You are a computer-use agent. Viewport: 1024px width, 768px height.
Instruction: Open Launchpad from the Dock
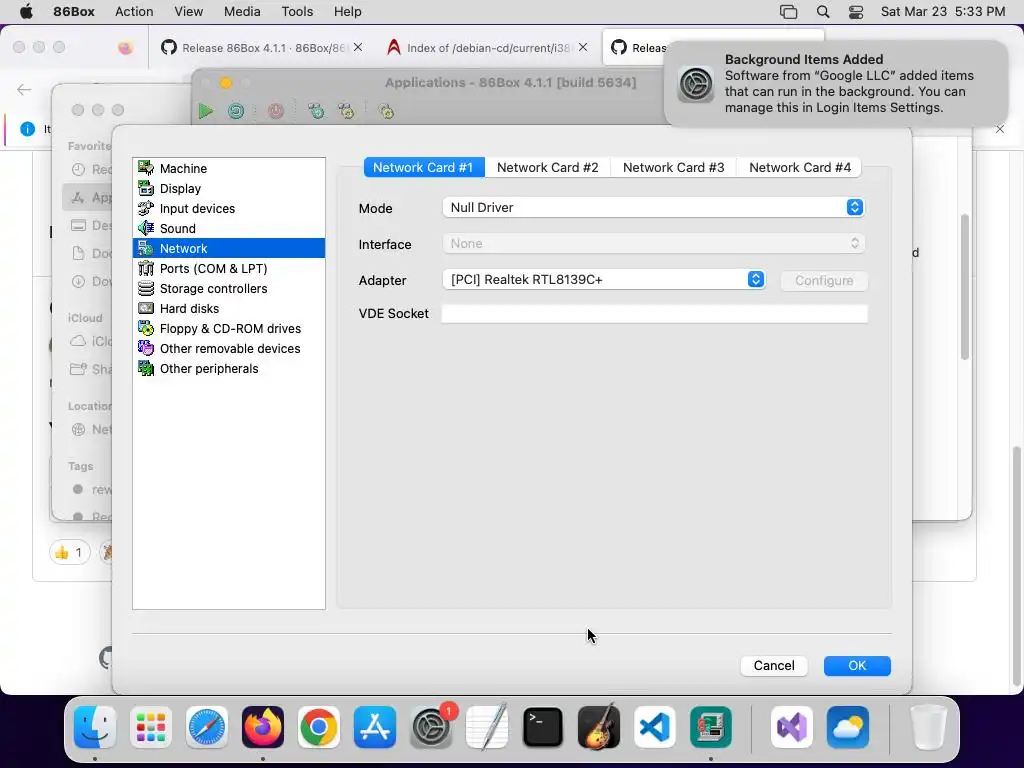point(151,727)
